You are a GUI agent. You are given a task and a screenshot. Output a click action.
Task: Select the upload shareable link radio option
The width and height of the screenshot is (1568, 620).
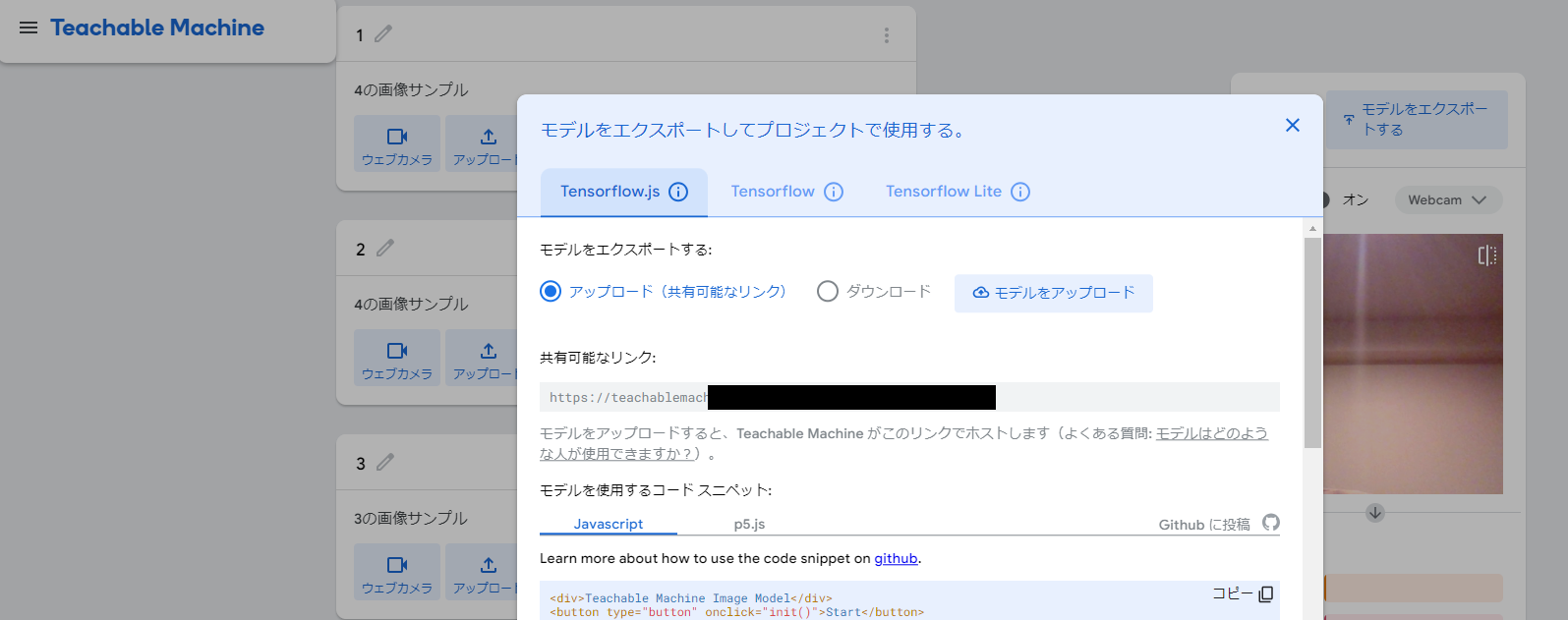(x=551, y=291)
